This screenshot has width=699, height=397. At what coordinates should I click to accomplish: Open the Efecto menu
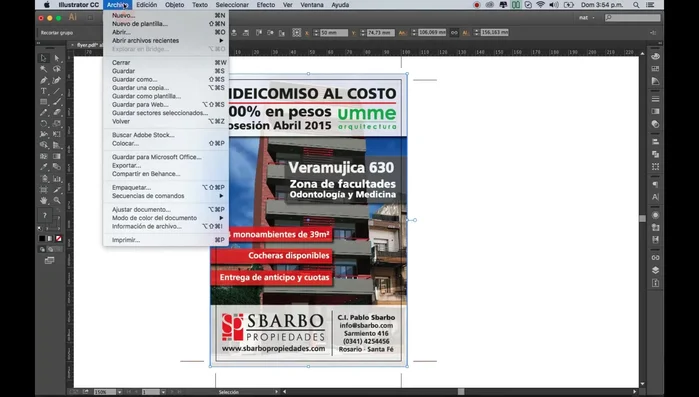266,5
